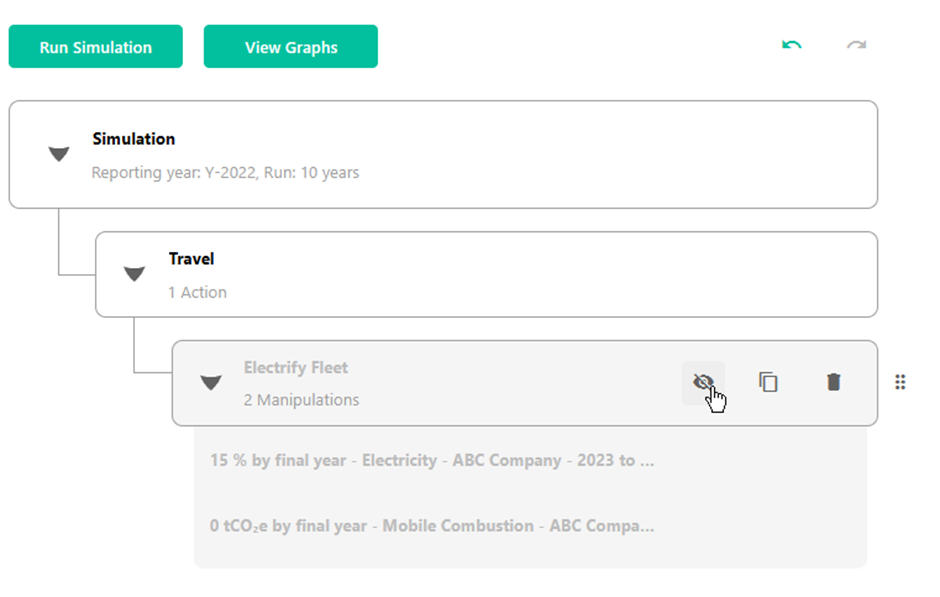Select the Simulation title
The height and width of the screenshot is (597, 940).
click(x=134, y=139)
